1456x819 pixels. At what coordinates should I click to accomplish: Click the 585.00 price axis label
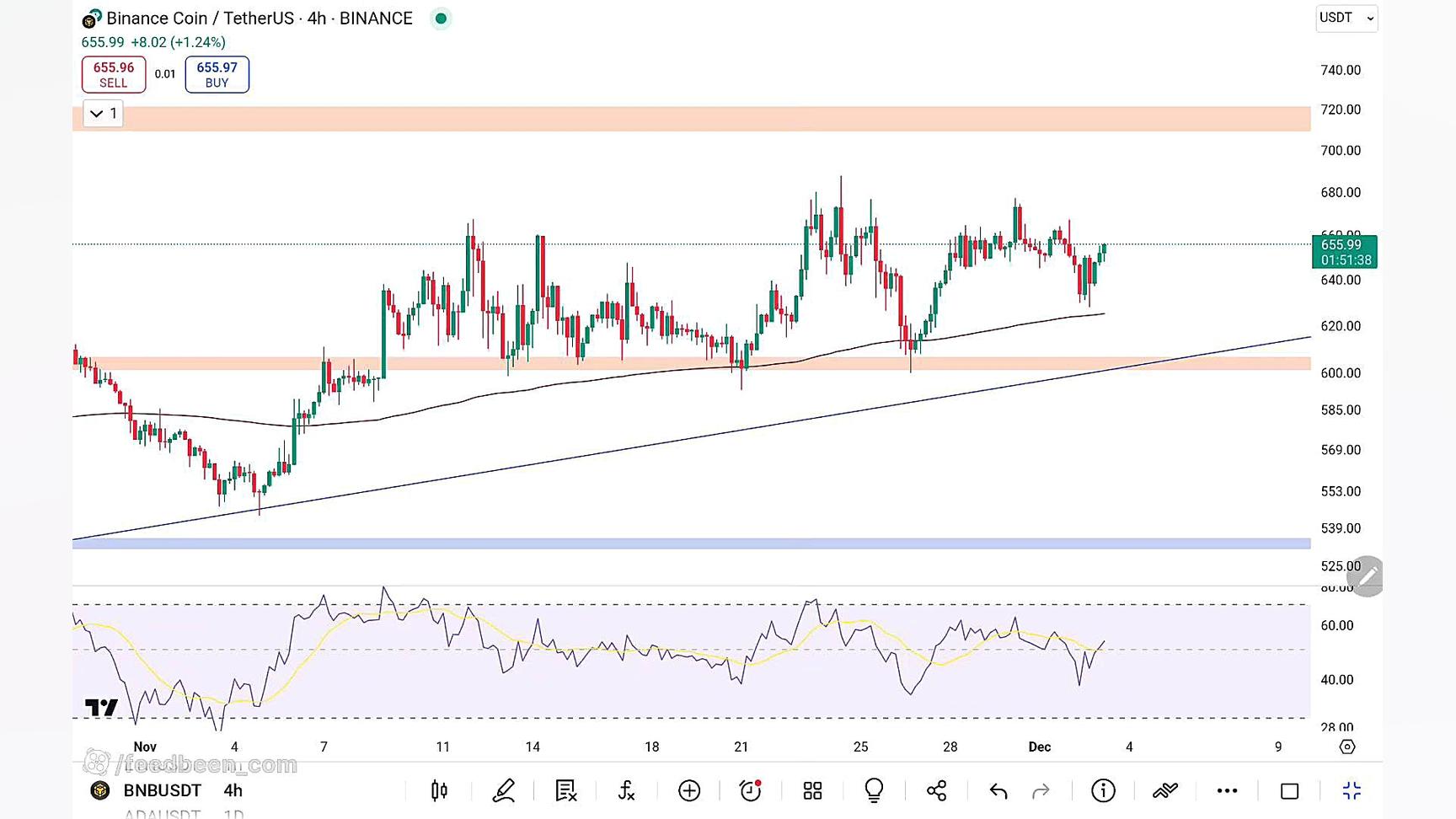(x=1340, y=410)
